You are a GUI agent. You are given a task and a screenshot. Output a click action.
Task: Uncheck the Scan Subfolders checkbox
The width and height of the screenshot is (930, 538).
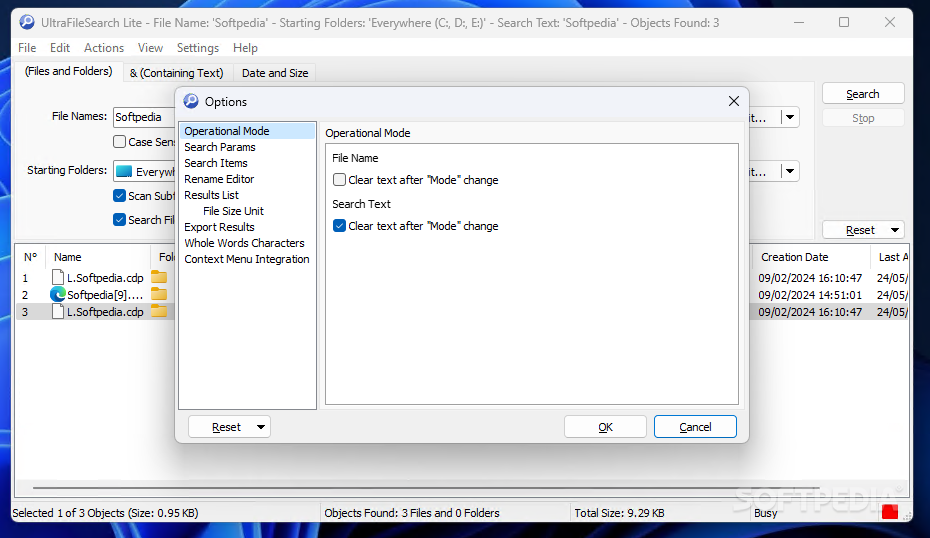coord(119,196)
